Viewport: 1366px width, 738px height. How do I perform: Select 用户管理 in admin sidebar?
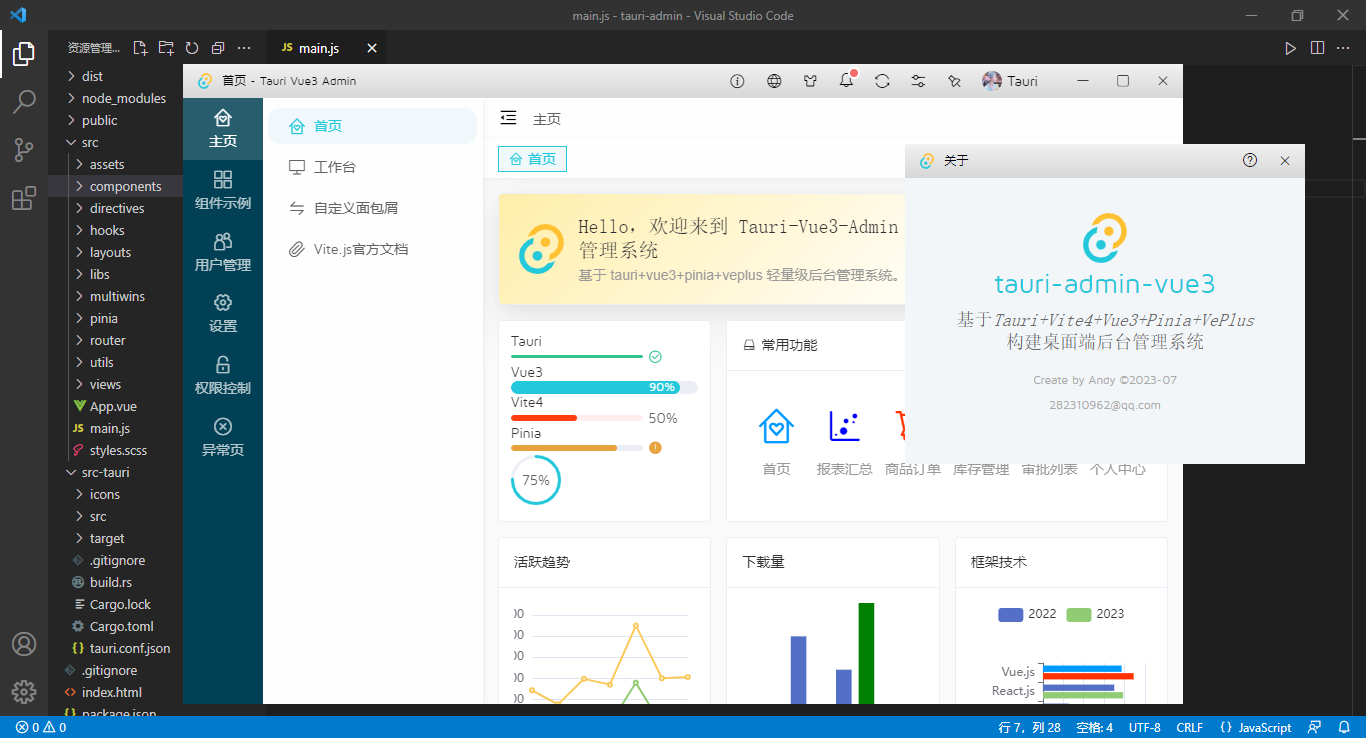tap(223, 252)
